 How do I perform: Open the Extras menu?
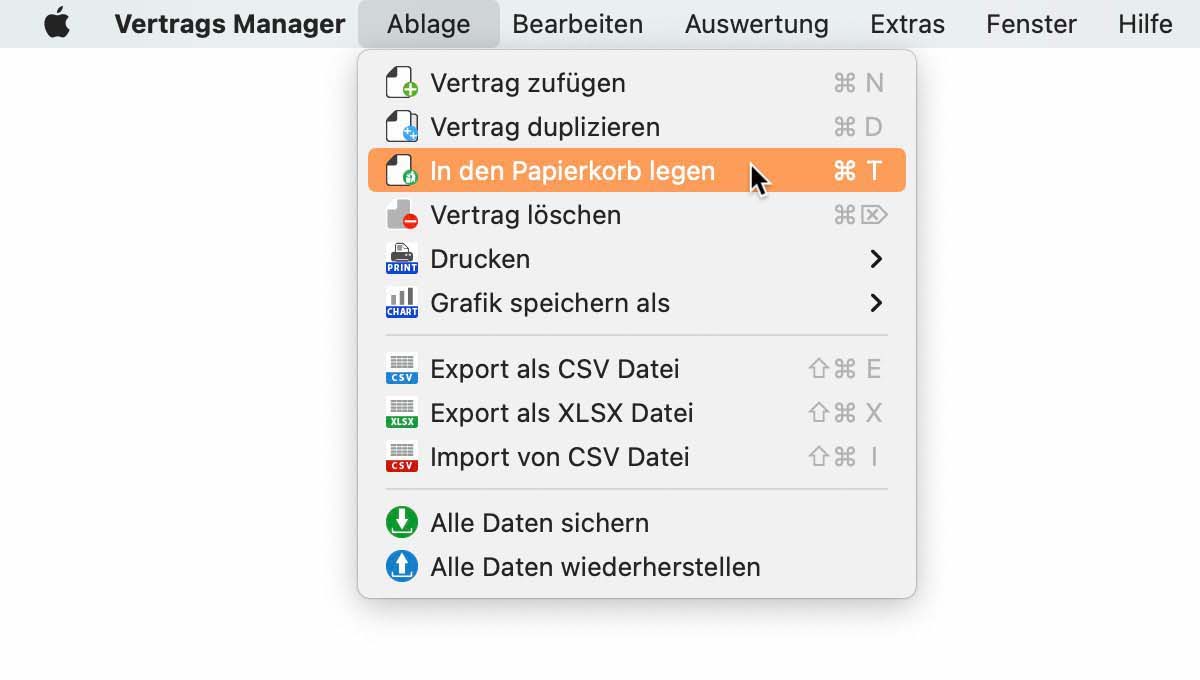click(x=907, y=24)
